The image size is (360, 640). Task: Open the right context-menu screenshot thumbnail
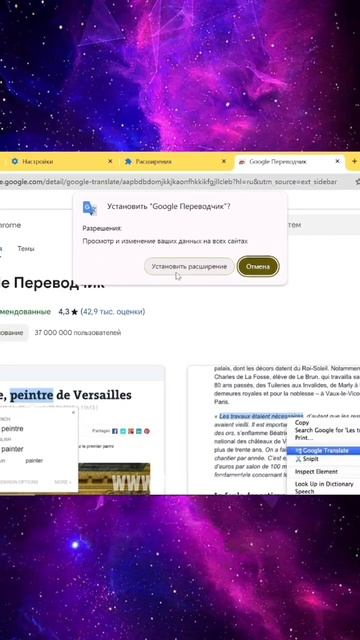pyautogui.click(x=274, y=430)
